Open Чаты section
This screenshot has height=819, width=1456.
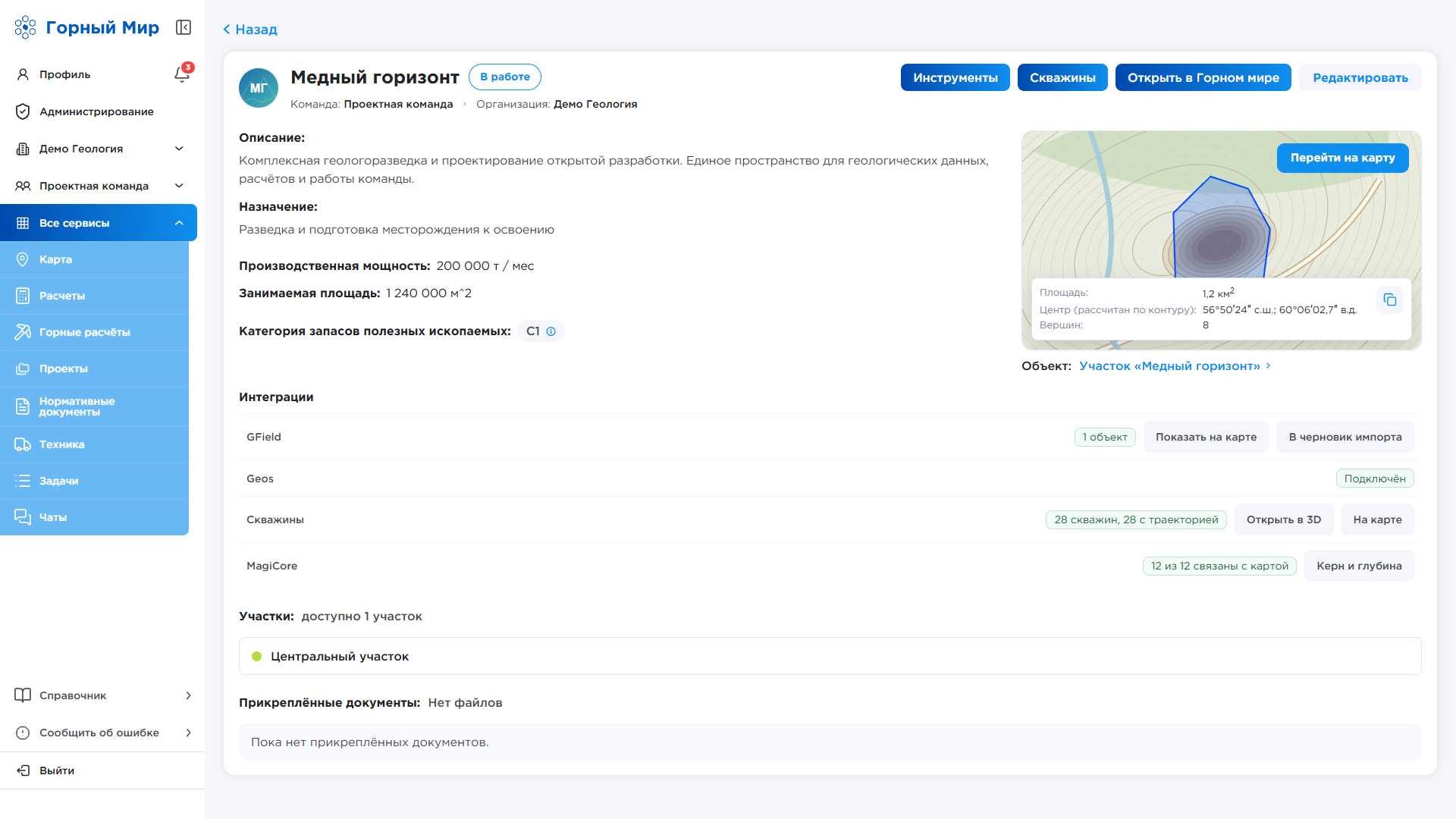(94, 517)
